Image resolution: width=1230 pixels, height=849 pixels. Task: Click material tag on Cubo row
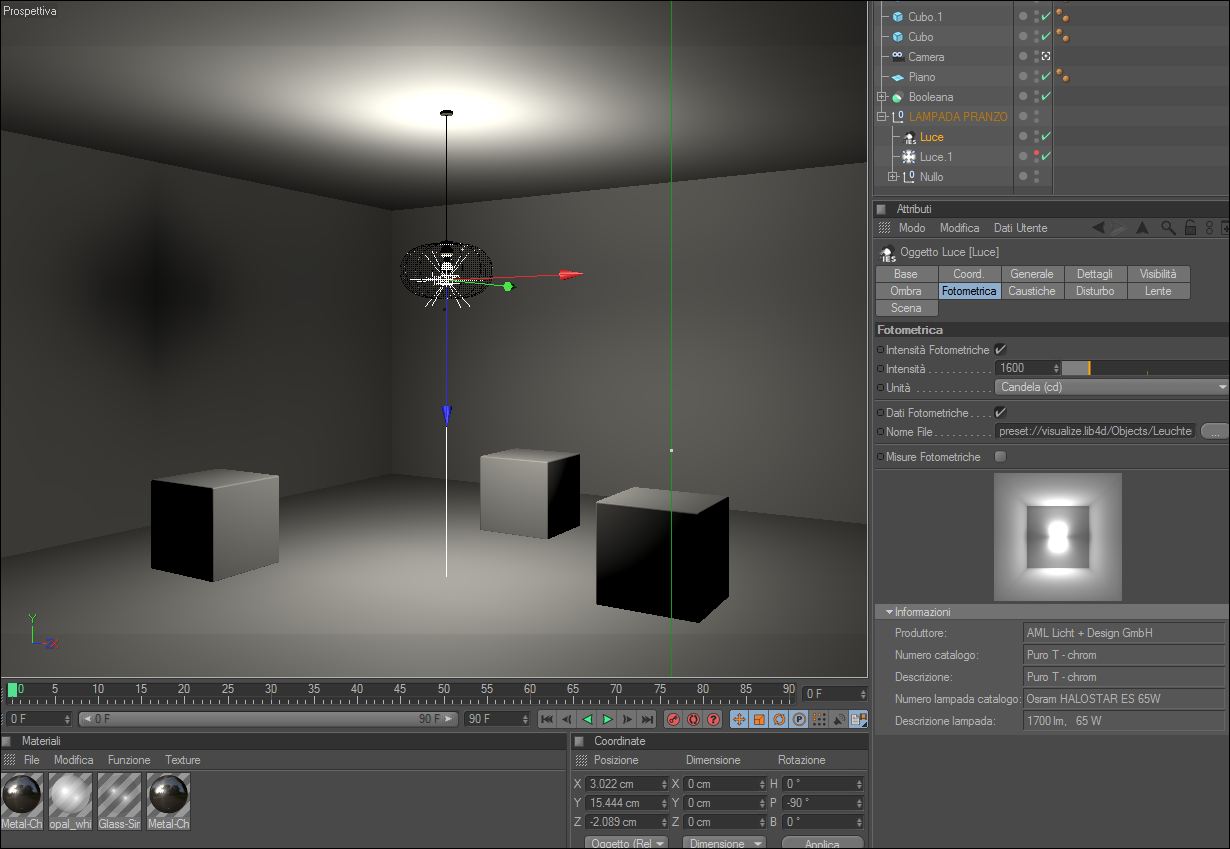1062,37
